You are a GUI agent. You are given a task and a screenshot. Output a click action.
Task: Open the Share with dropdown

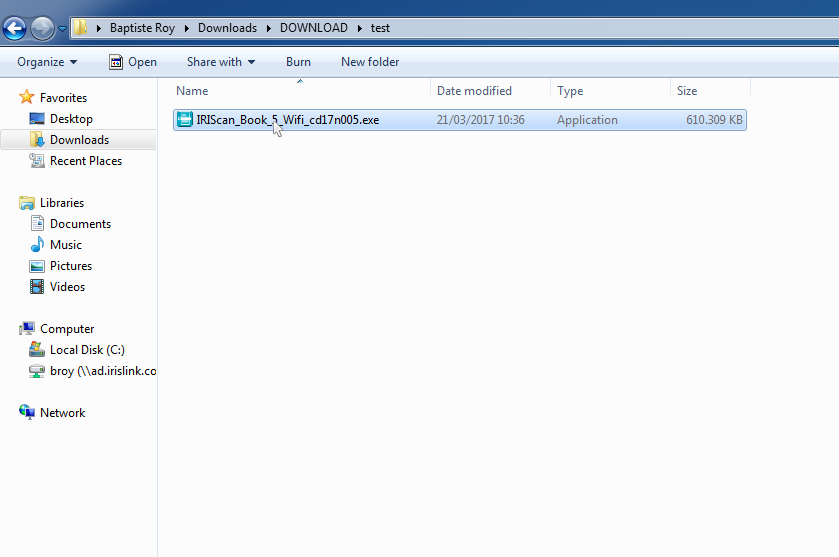221,62
